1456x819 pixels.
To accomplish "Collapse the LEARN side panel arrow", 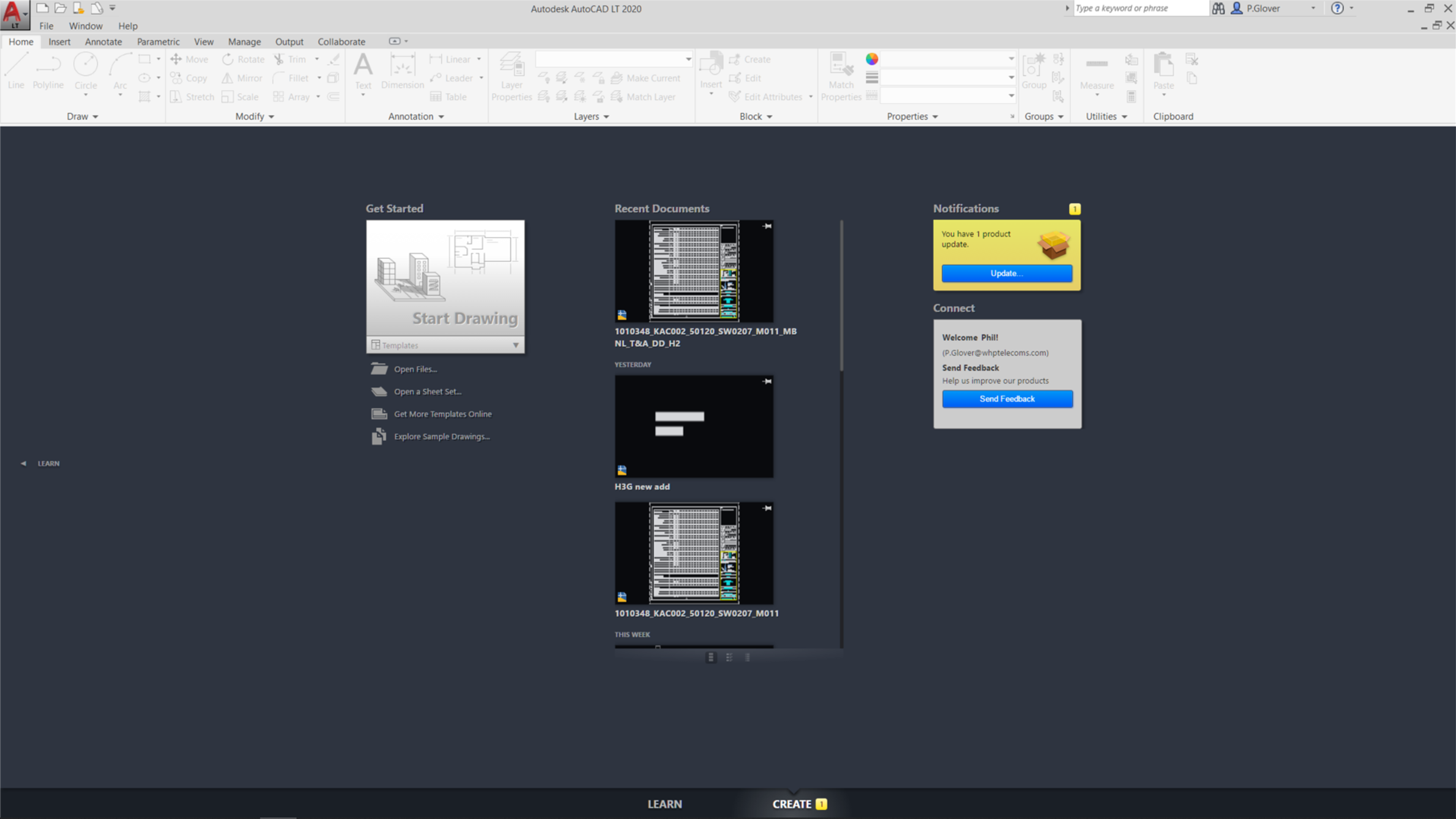I will [23, 463].
